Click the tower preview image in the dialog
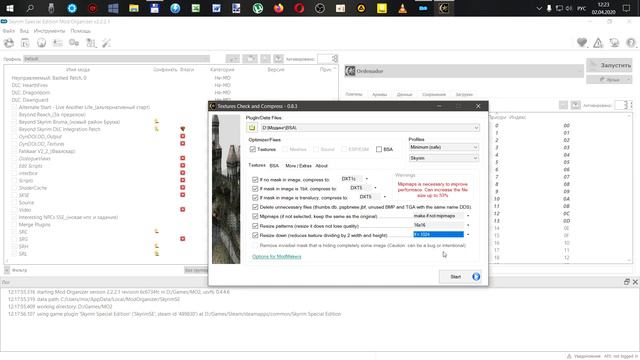Viewport: 640px width, 360px height. pos(226,189)
